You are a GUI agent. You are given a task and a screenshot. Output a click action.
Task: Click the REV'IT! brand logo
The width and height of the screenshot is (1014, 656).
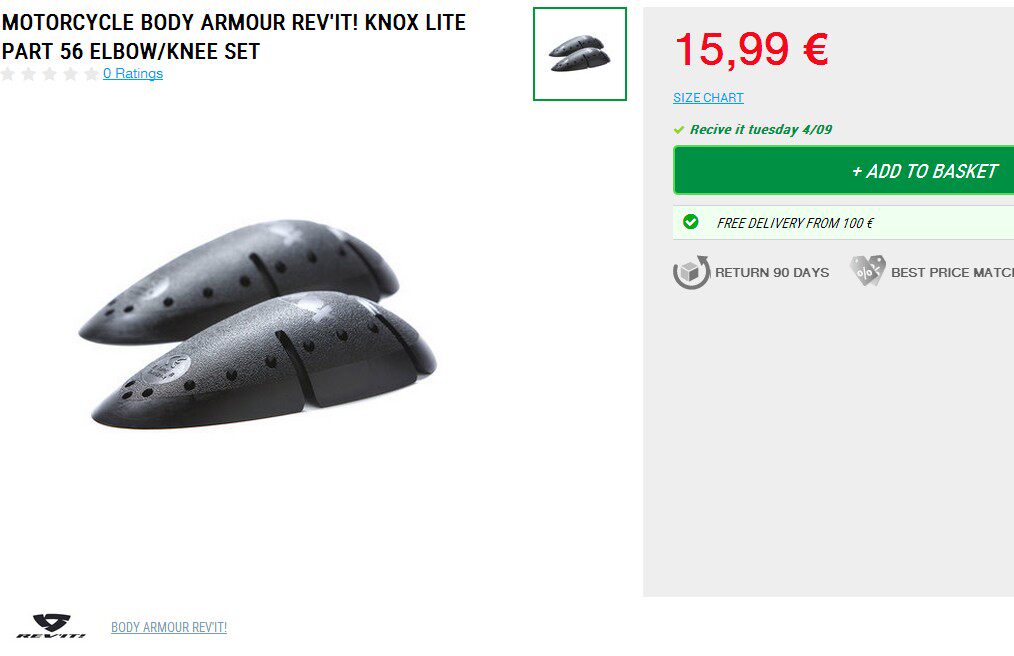(51, 626)
